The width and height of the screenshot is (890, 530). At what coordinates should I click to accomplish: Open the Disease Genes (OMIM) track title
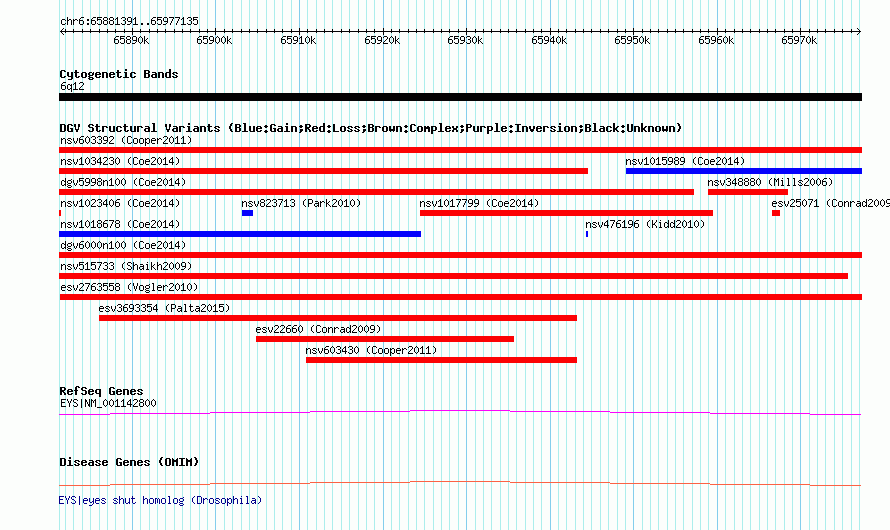tap(129, 462)
